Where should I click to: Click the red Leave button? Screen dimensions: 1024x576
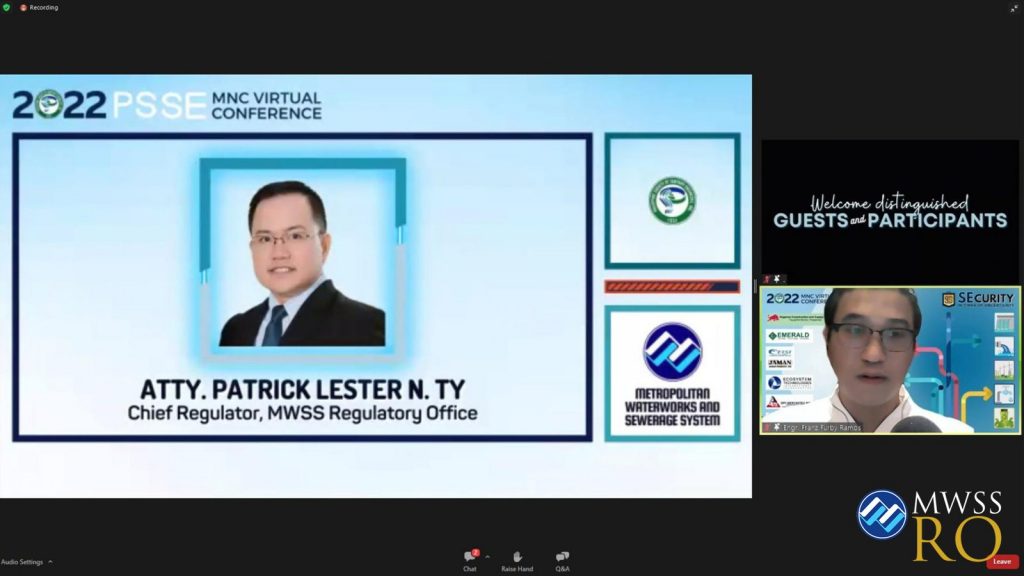[x=1002, y=562]
